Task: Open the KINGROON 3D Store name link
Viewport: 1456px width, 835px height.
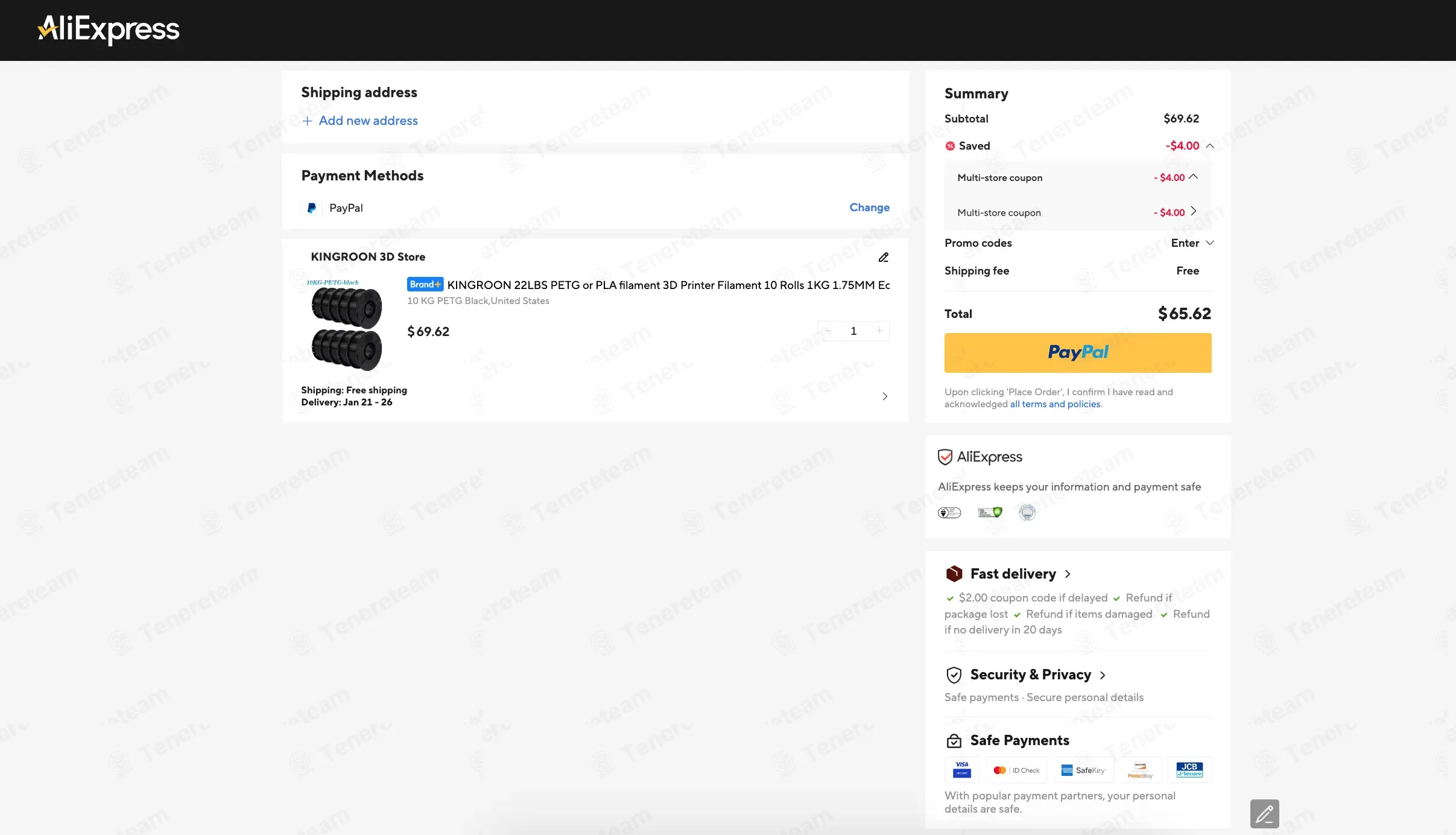Action: [368, 256]
